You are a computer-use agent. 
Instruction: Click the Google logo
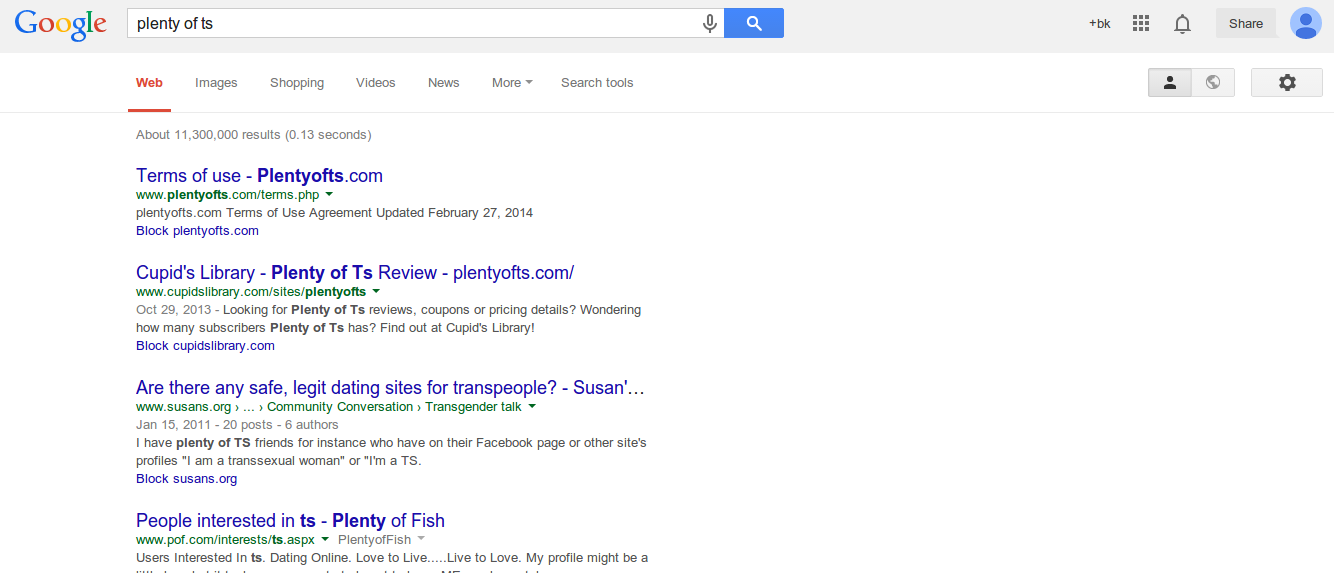(x=60, y=24)
